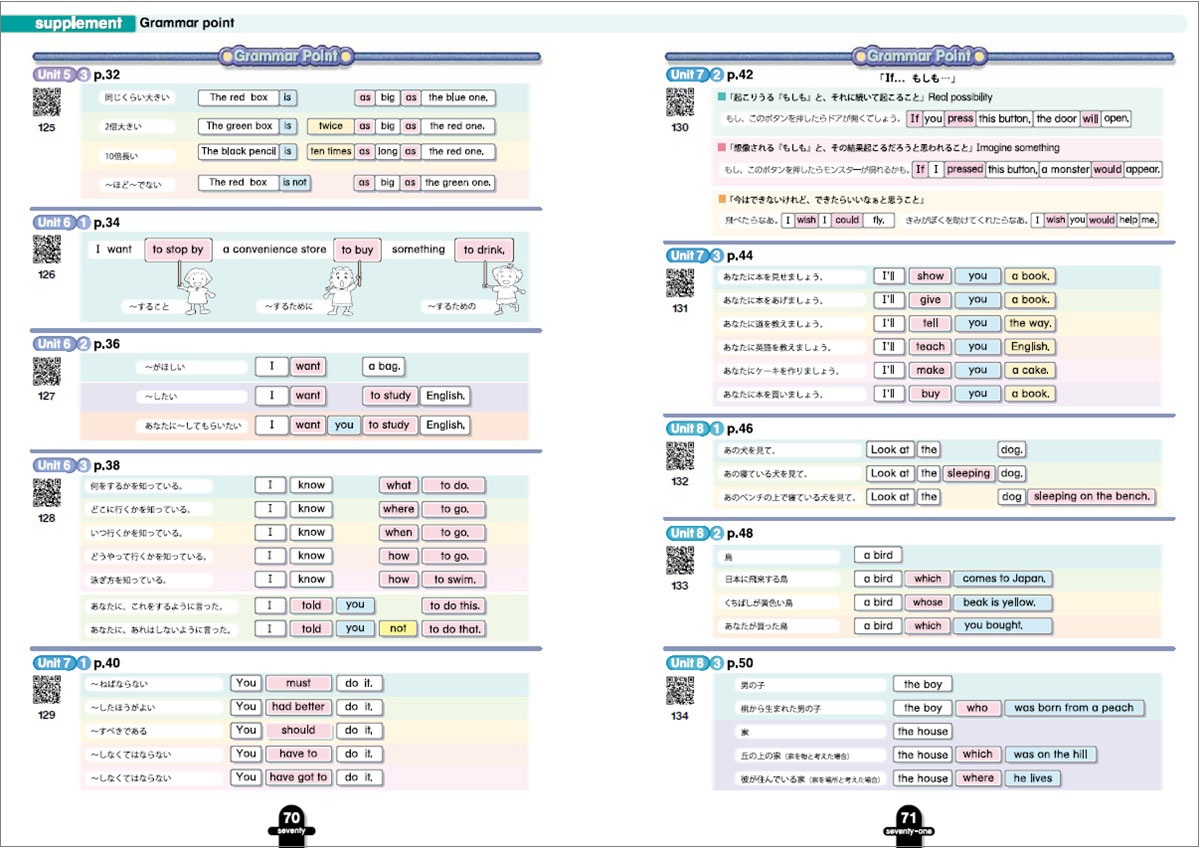This screenshot has width=1200, height=848.
Task: Select QR code 134 beside Unit 8 p.50
Action: coord(680,691)
